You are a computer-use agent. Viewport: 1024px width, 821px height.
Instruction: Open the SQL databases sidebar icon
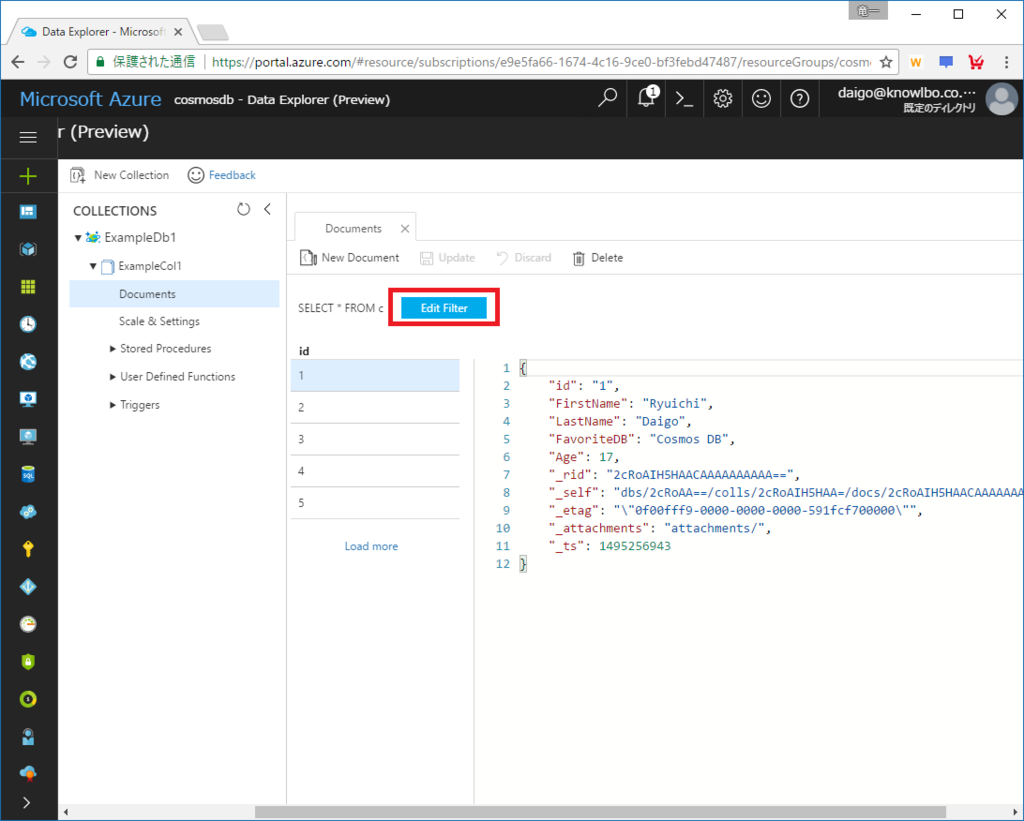28,474
